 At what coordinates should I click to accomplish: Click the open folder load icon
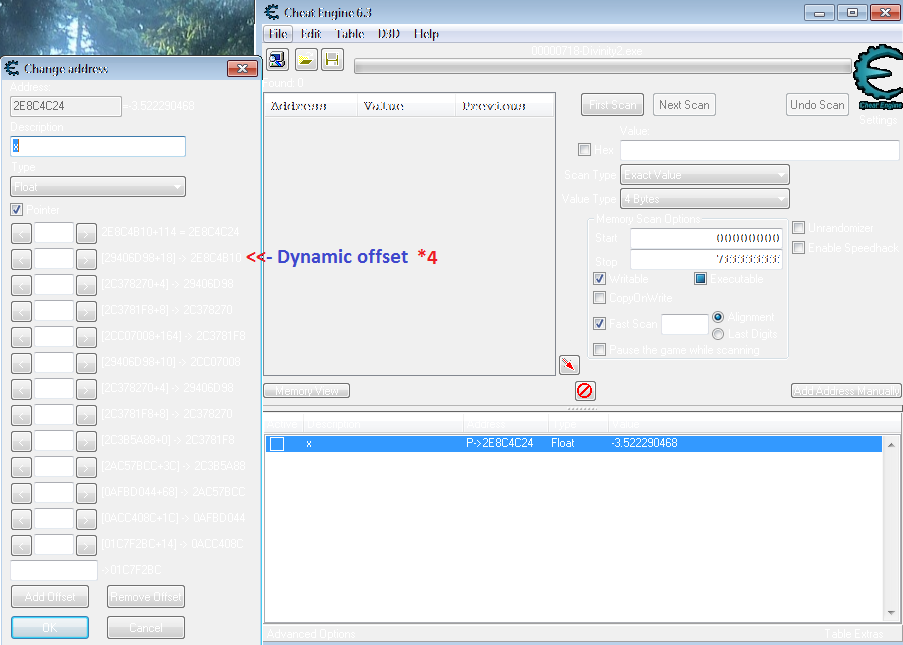pos(305,60)
